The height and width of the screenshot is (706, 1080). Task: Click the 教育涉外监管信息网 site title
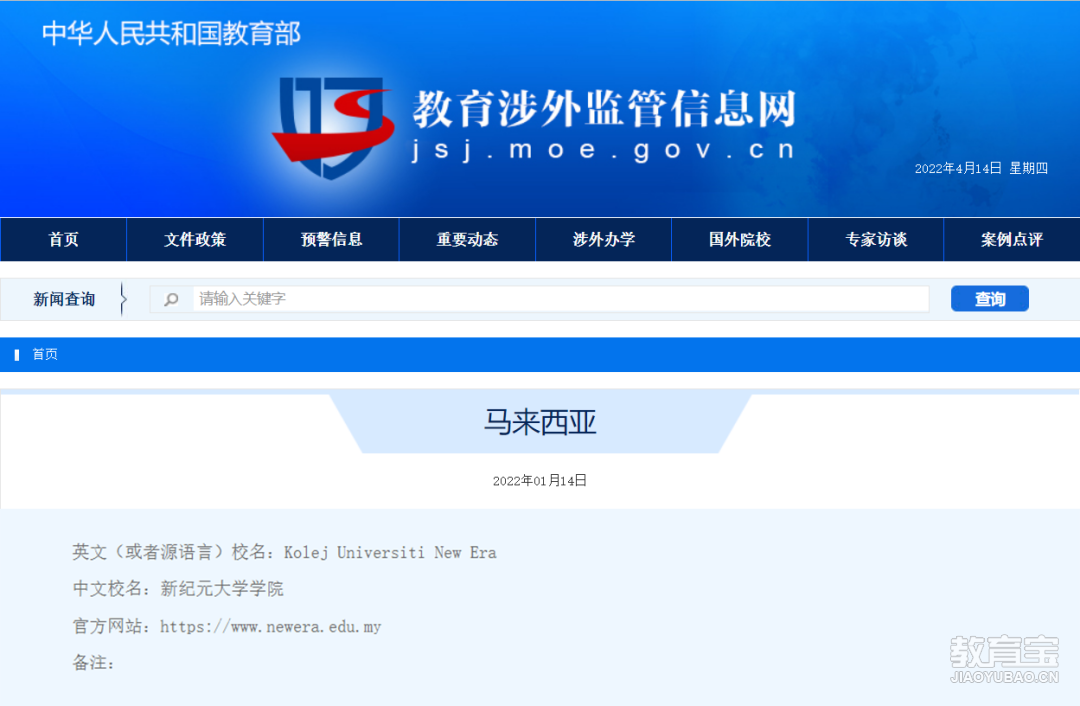[604, 108]
